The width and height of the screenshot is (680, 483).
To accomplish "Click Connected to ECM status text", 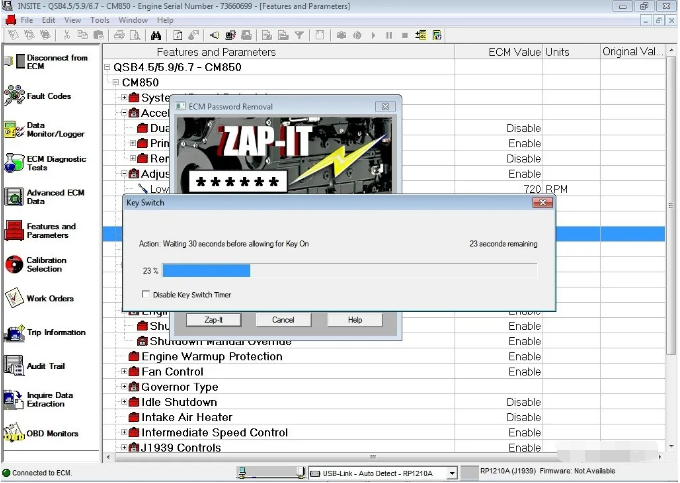I will 42,473.
